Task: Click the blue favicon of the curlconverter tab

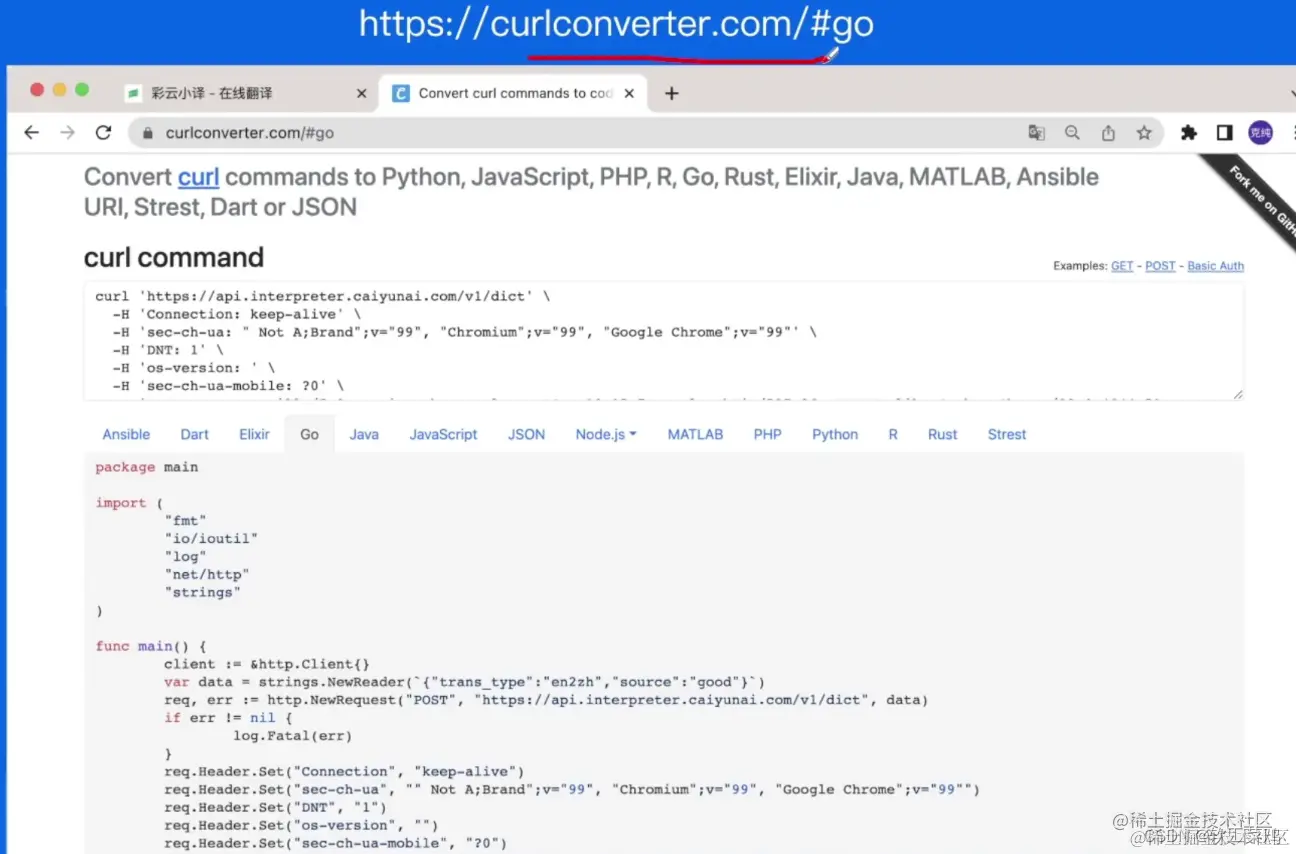Action: click(x=401, y=93)
